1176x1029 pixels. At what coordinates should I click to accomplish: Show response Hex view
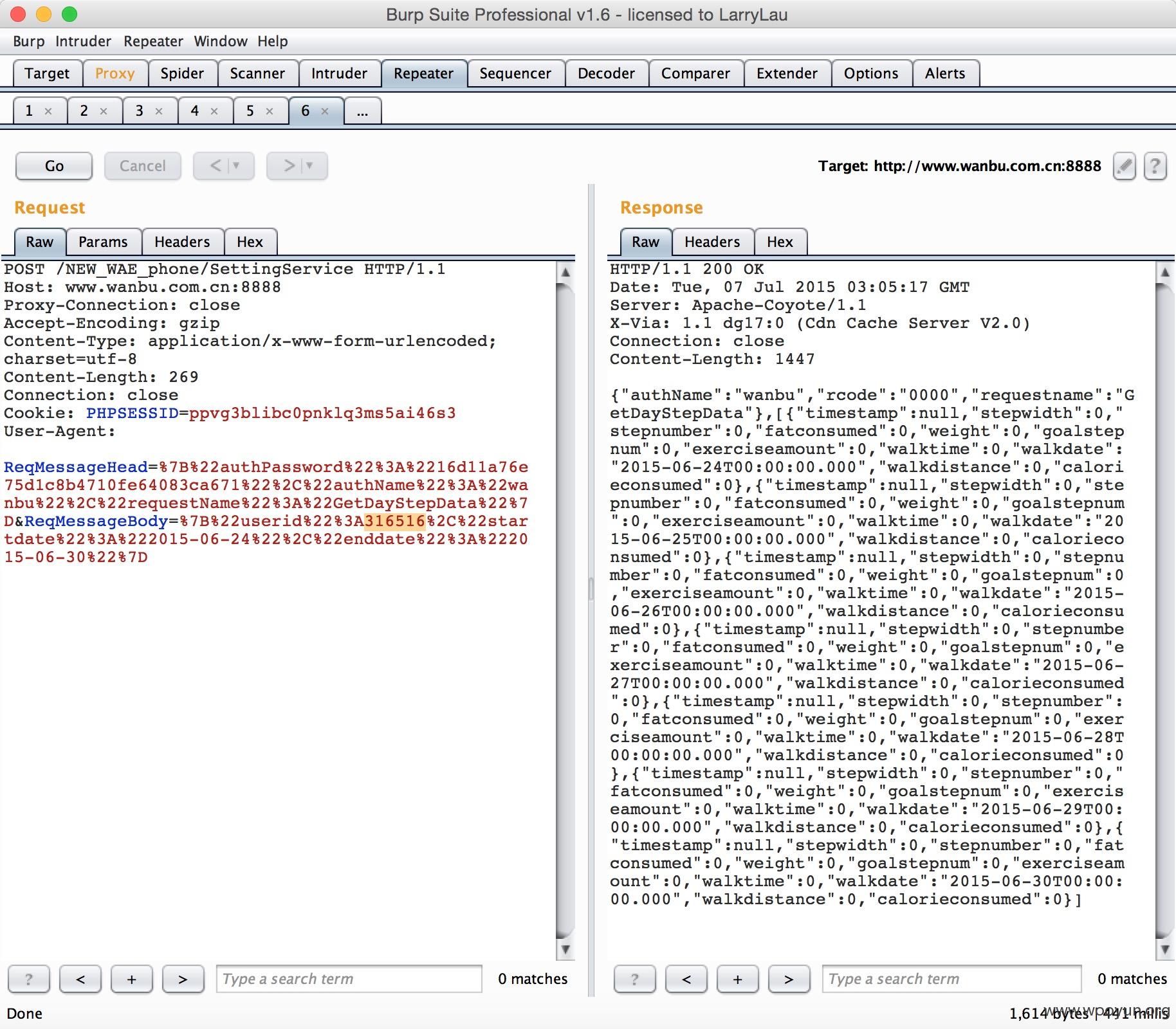click(780, 242)
